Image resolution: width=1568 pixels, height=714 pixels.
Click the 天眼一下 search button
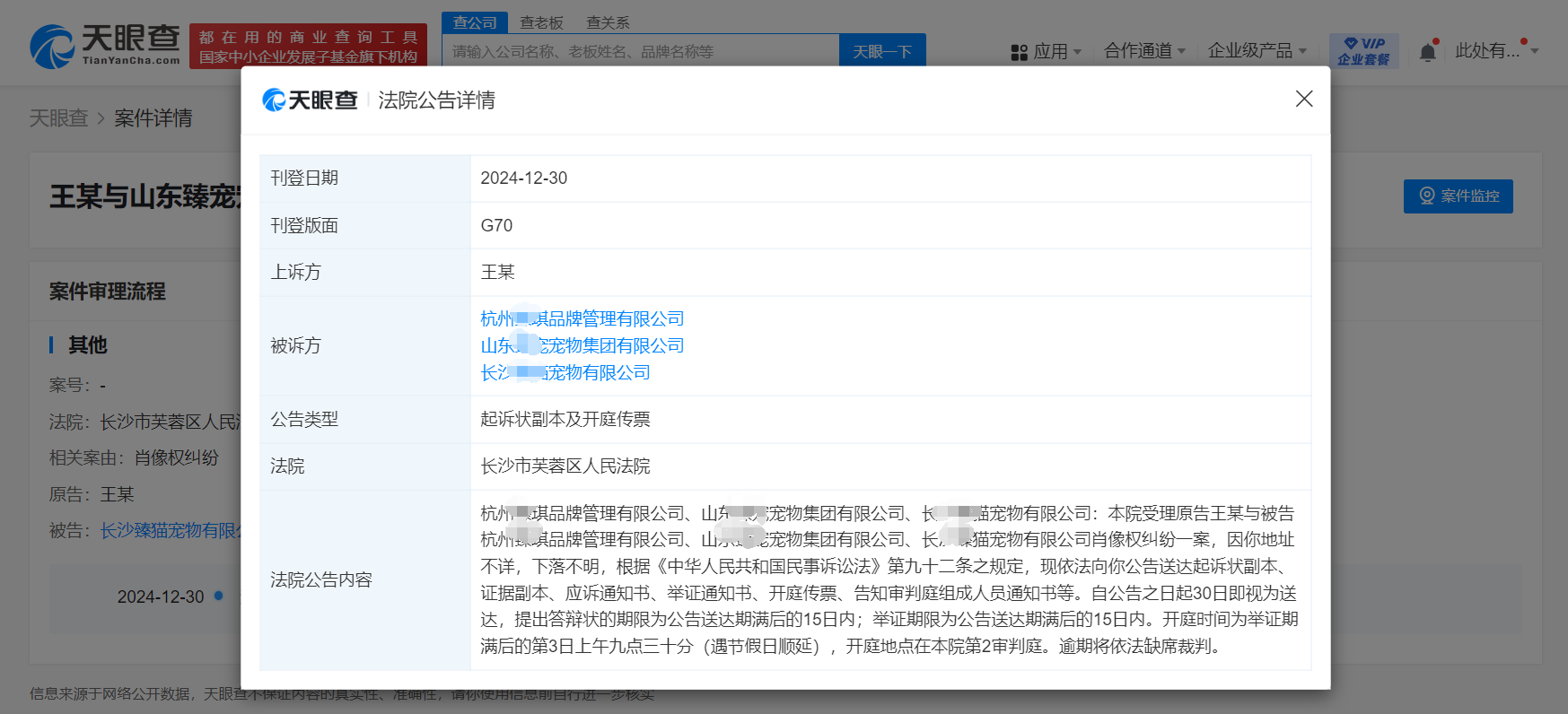(882, 52)
